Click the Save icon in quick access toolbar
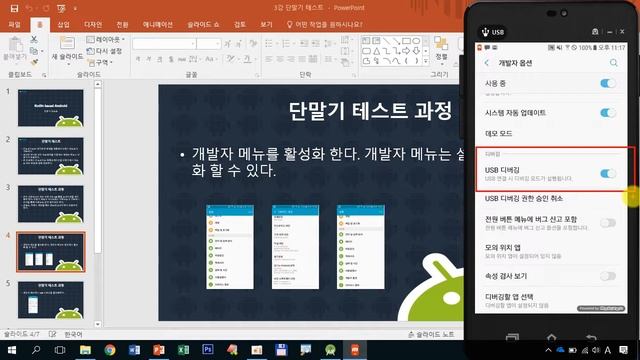 pos(14,8)
